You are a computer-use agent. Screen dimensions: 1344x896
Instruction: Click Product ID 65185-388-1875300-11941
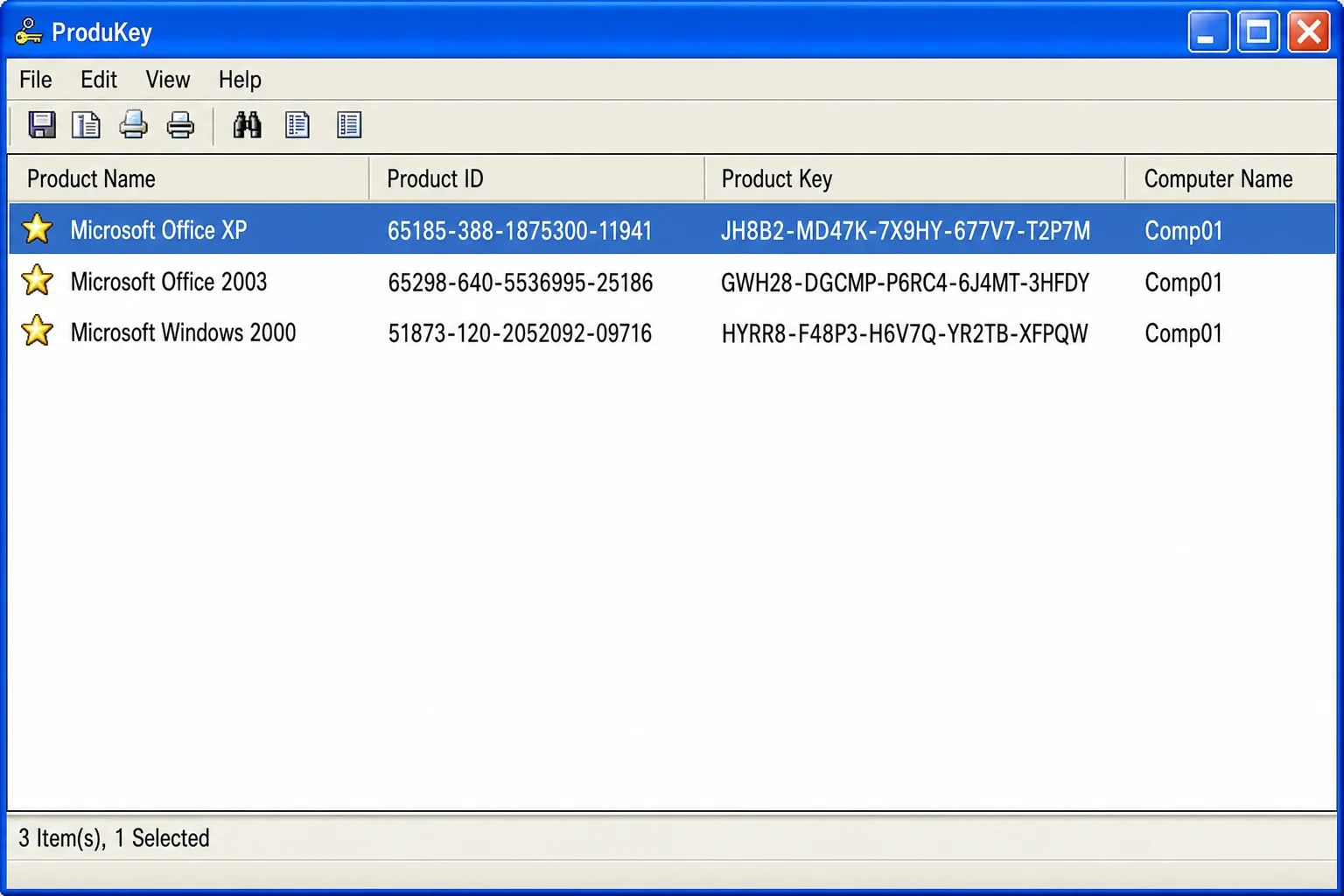point(520,231)
